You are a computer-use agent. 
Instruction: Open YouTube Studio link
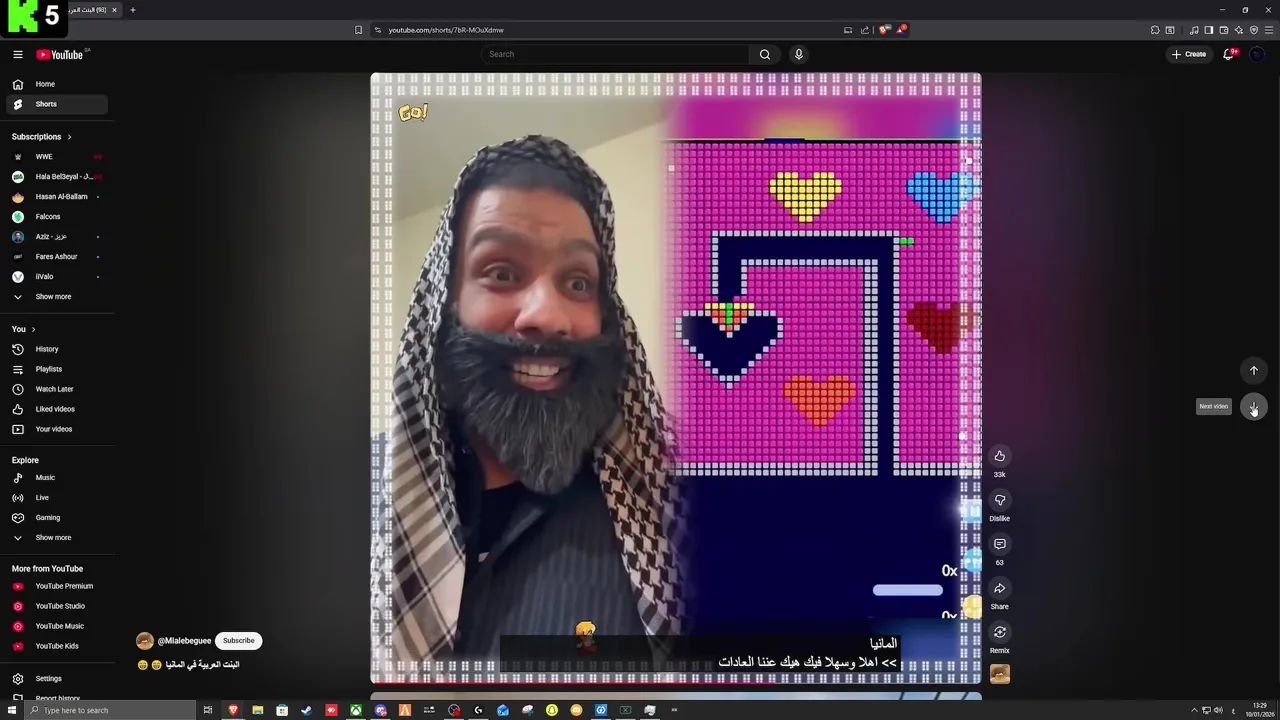click(x=57, y=606)
